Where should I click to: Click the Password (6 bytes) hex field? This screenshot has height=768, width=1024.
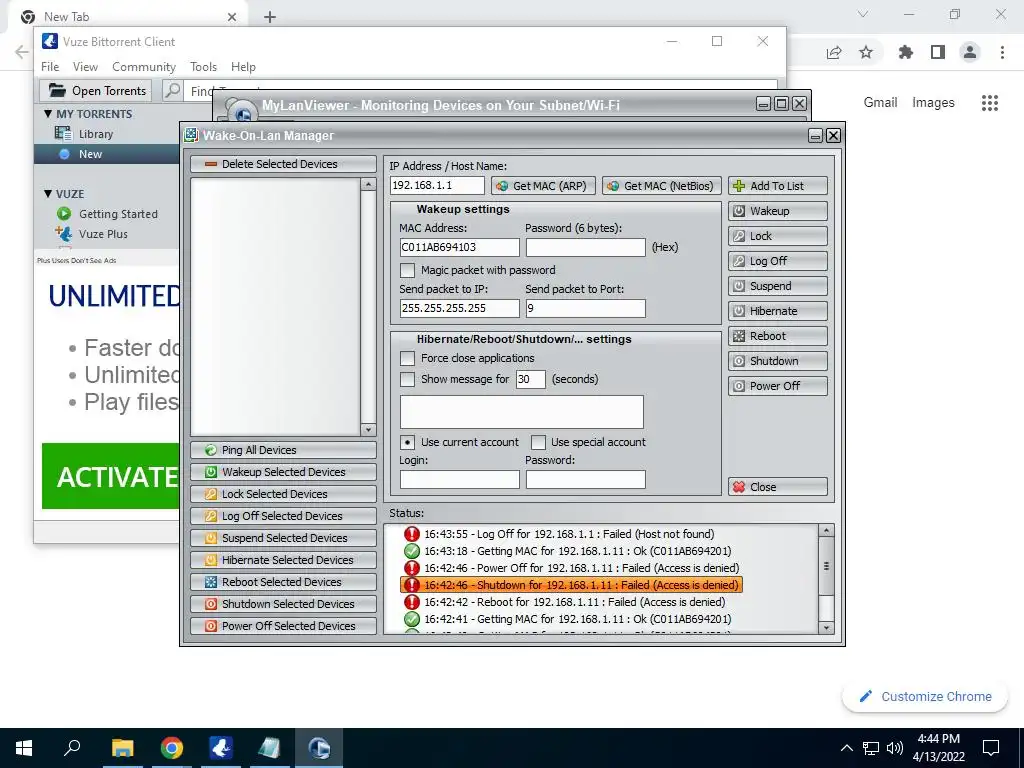click(585, 248)
